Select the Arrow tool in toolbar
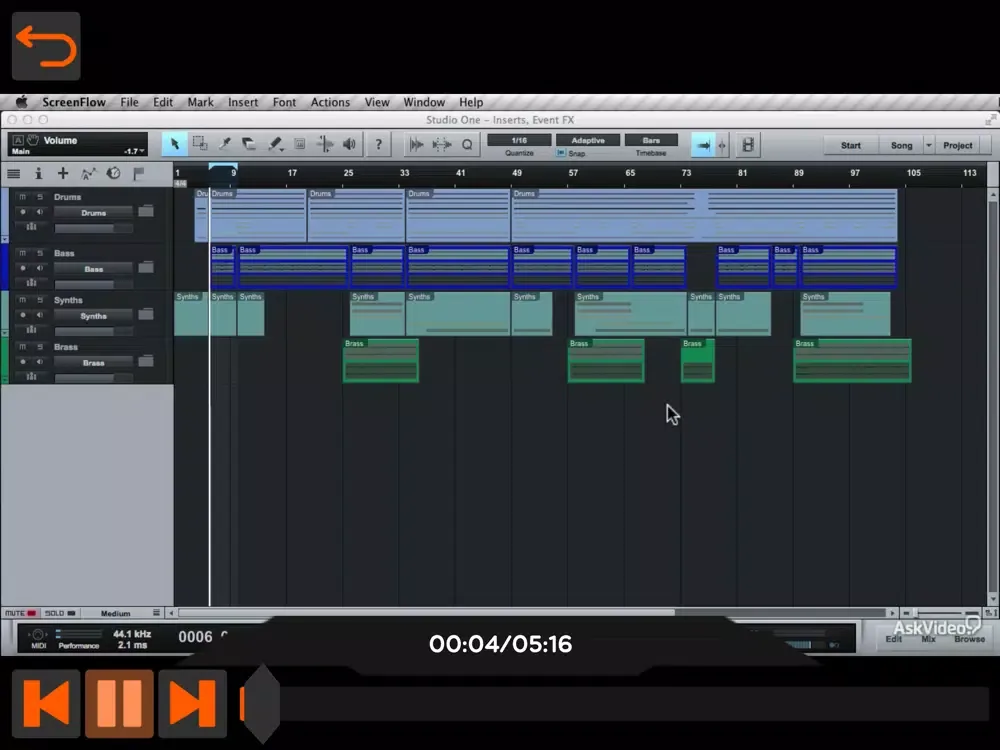Viewport: 1000px width, 750px height. coord(174,145)
